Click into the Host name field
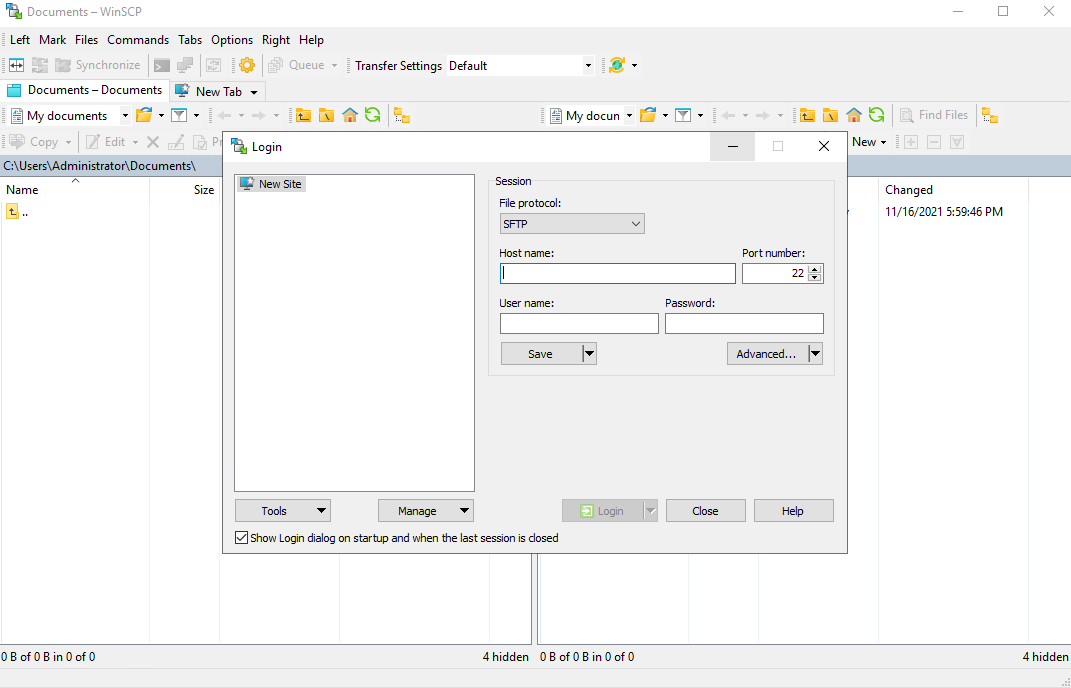Viewport: 1071px width, 688px height. pos(617,274)
